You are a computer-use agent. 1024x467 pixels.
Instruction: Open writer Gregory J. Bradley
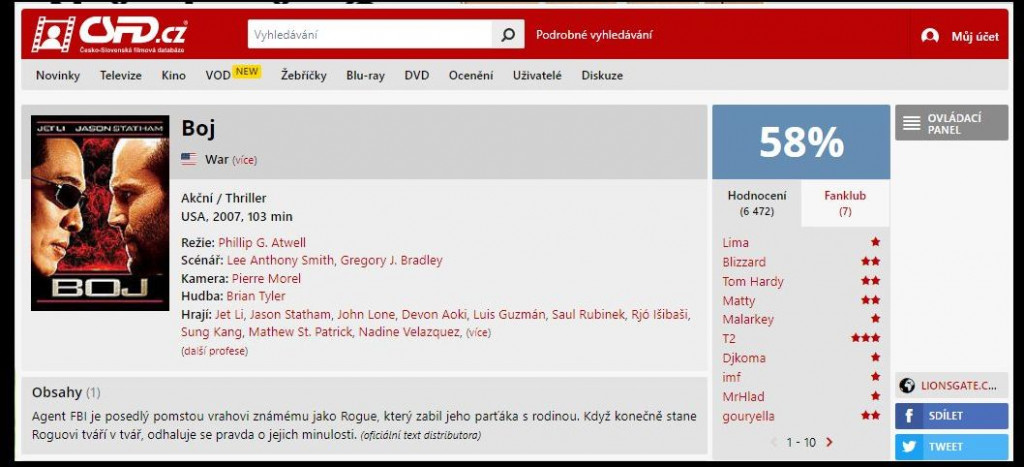391,260
